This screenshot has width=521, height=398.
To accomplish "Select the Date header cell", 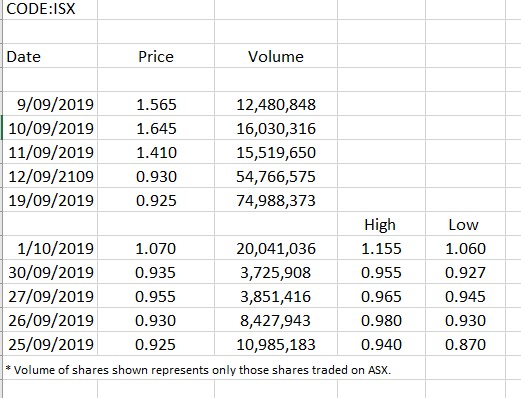I will (50, 56).
